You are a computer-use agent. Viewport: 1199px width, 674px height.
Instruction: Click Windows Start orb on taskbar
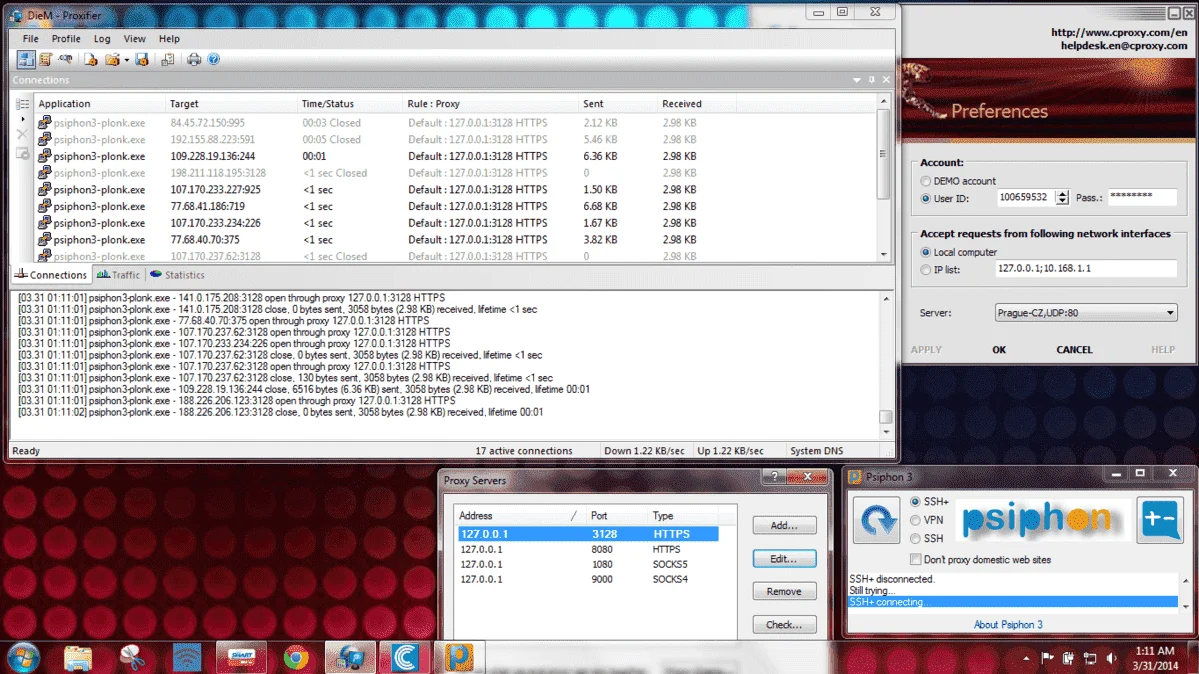23,657
